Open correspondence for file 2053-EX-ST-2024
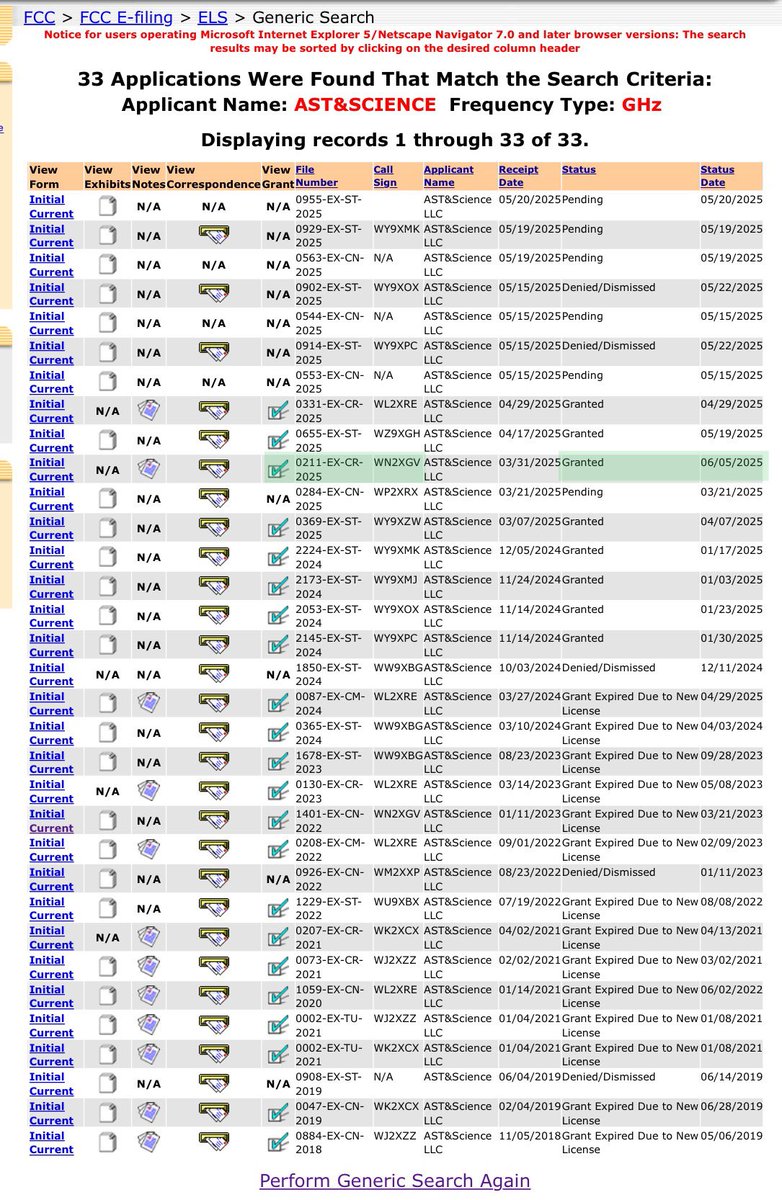Viewport: 782px width, 1200px height. point(213,616)
